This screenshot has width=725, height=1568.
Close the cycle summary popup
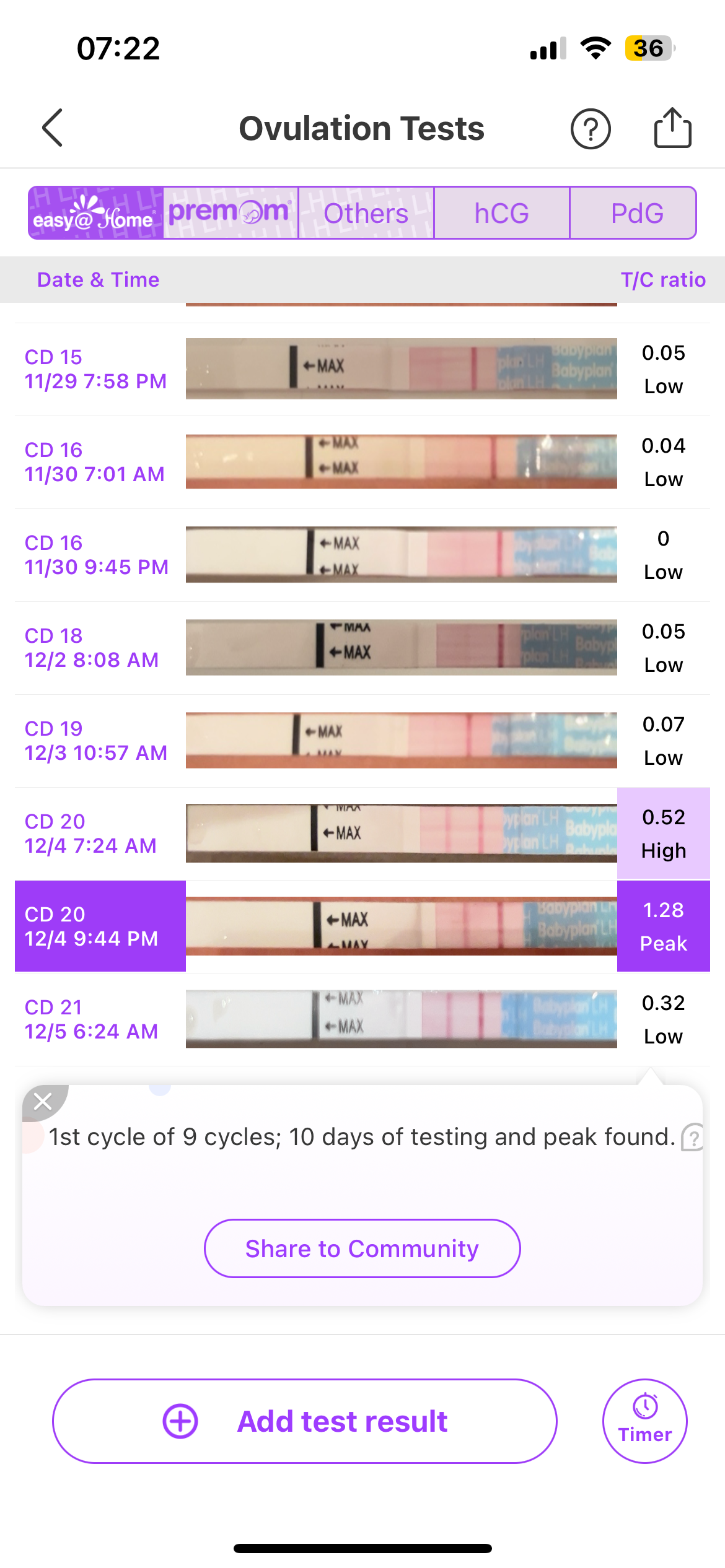tap(43, 1102)
